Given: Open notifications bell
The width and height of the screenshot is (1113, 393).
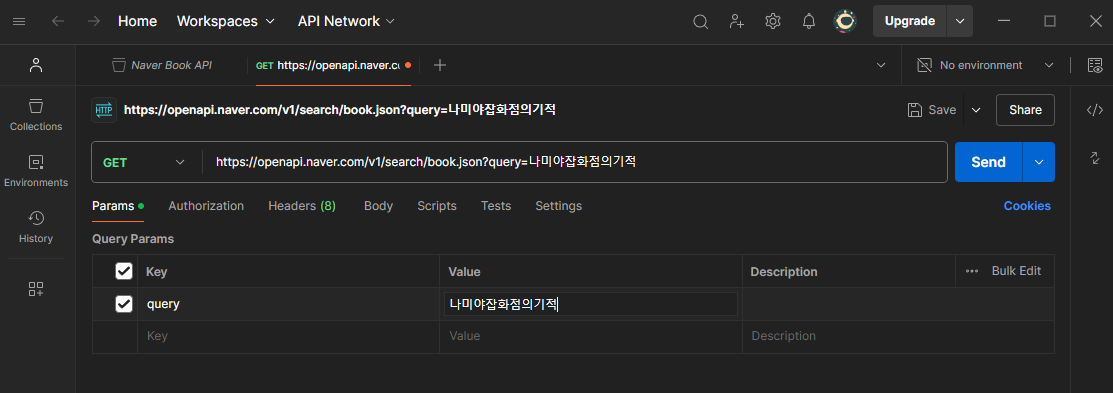Looking at the screenshot, I should click(808, 21).
